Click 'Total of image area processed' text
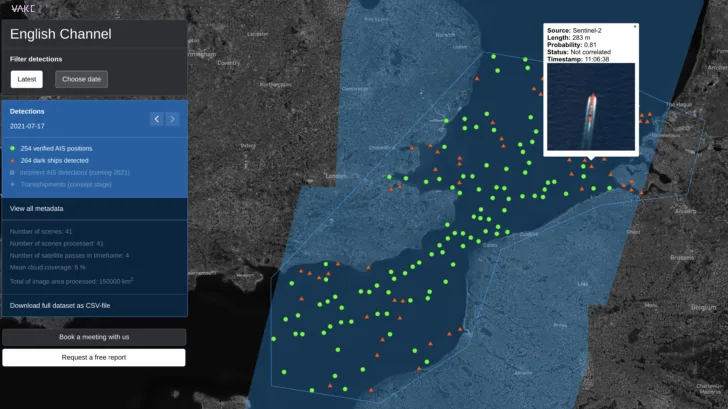Image resolution: width=728 pixels, height=409 pixels. click(x=72, y=281)
